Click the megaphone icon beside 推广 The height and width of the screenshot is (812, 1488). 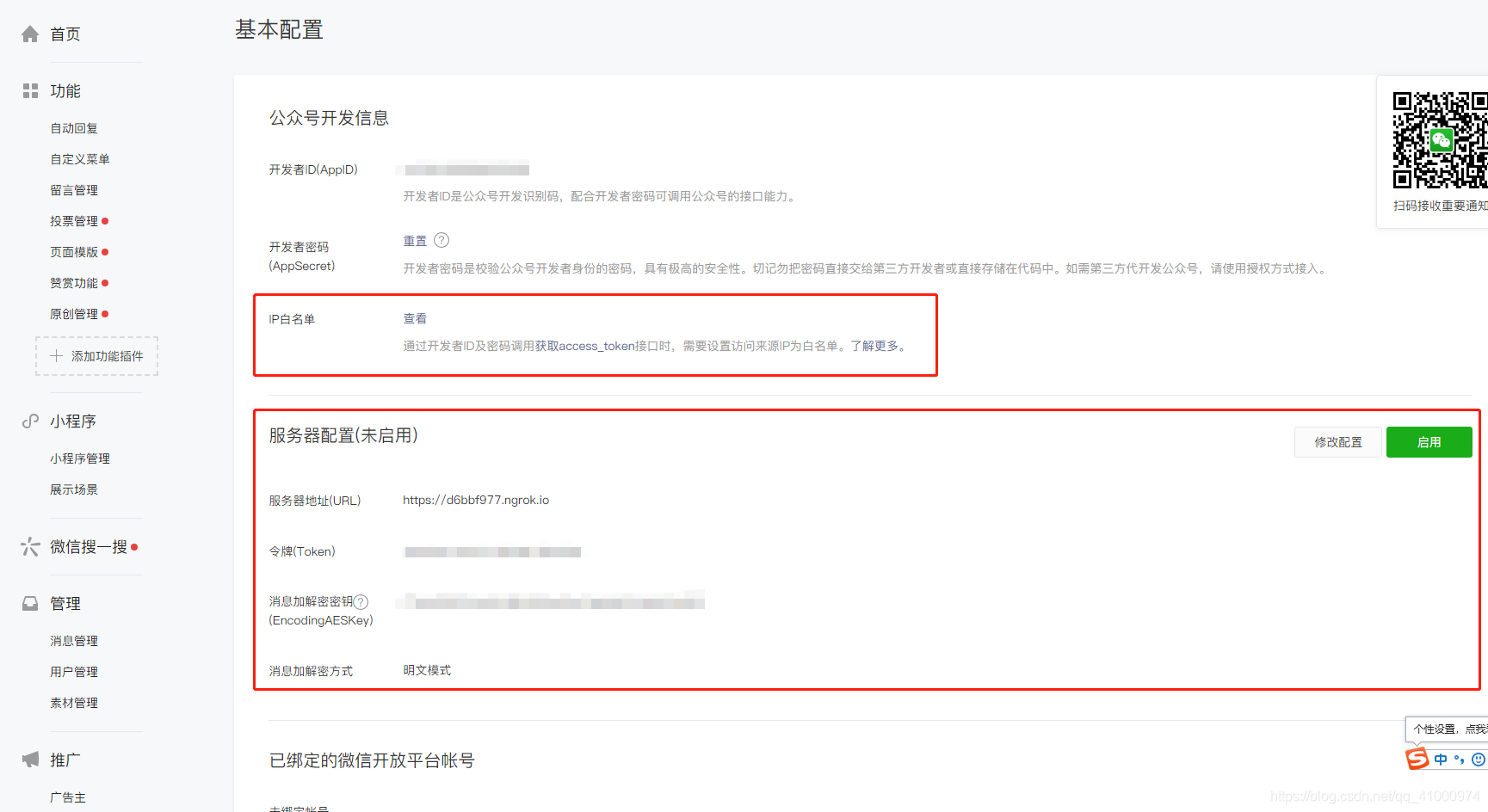tap(30, 760)
